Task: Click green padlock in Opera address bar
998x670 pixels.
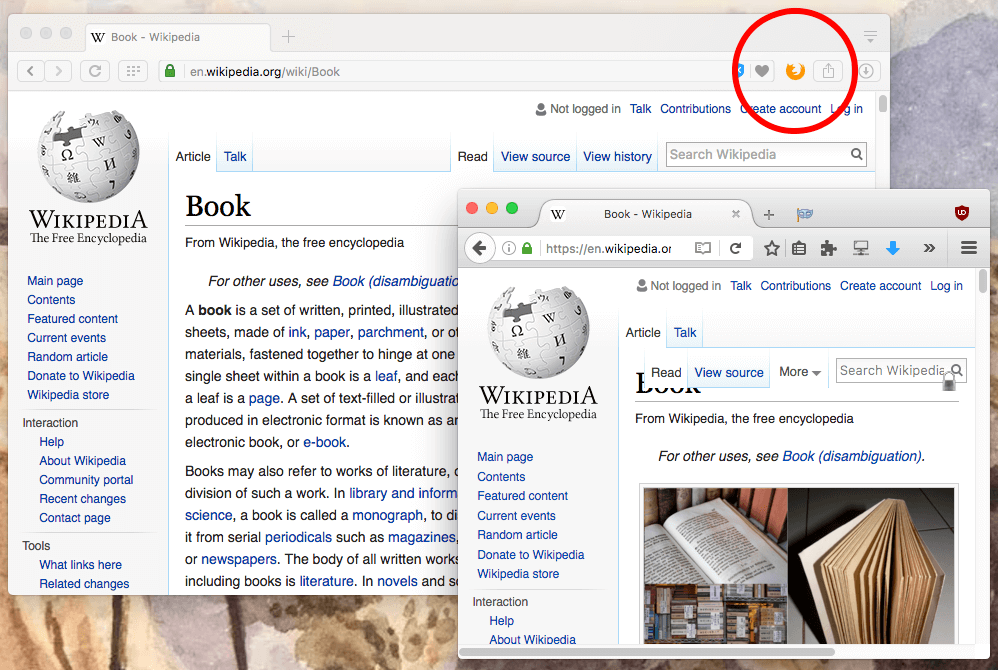Action: 170,71
